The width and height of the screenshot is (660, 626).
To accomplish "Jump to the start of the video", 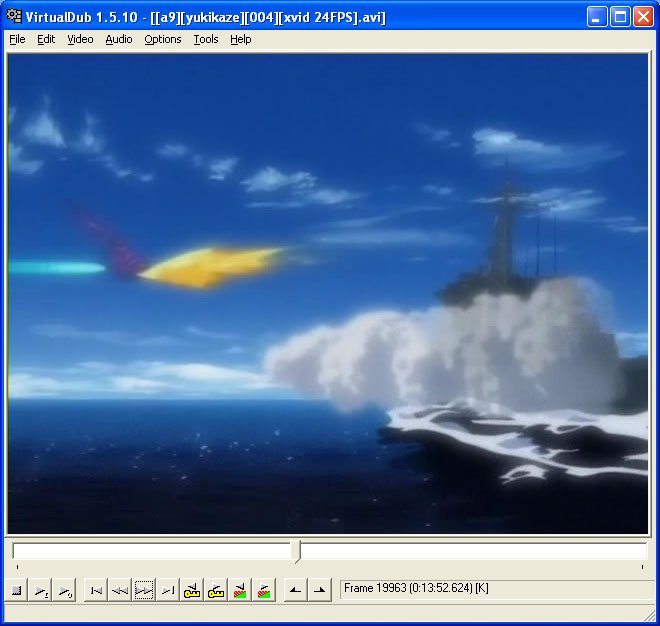I will click(x=96, y=591).
